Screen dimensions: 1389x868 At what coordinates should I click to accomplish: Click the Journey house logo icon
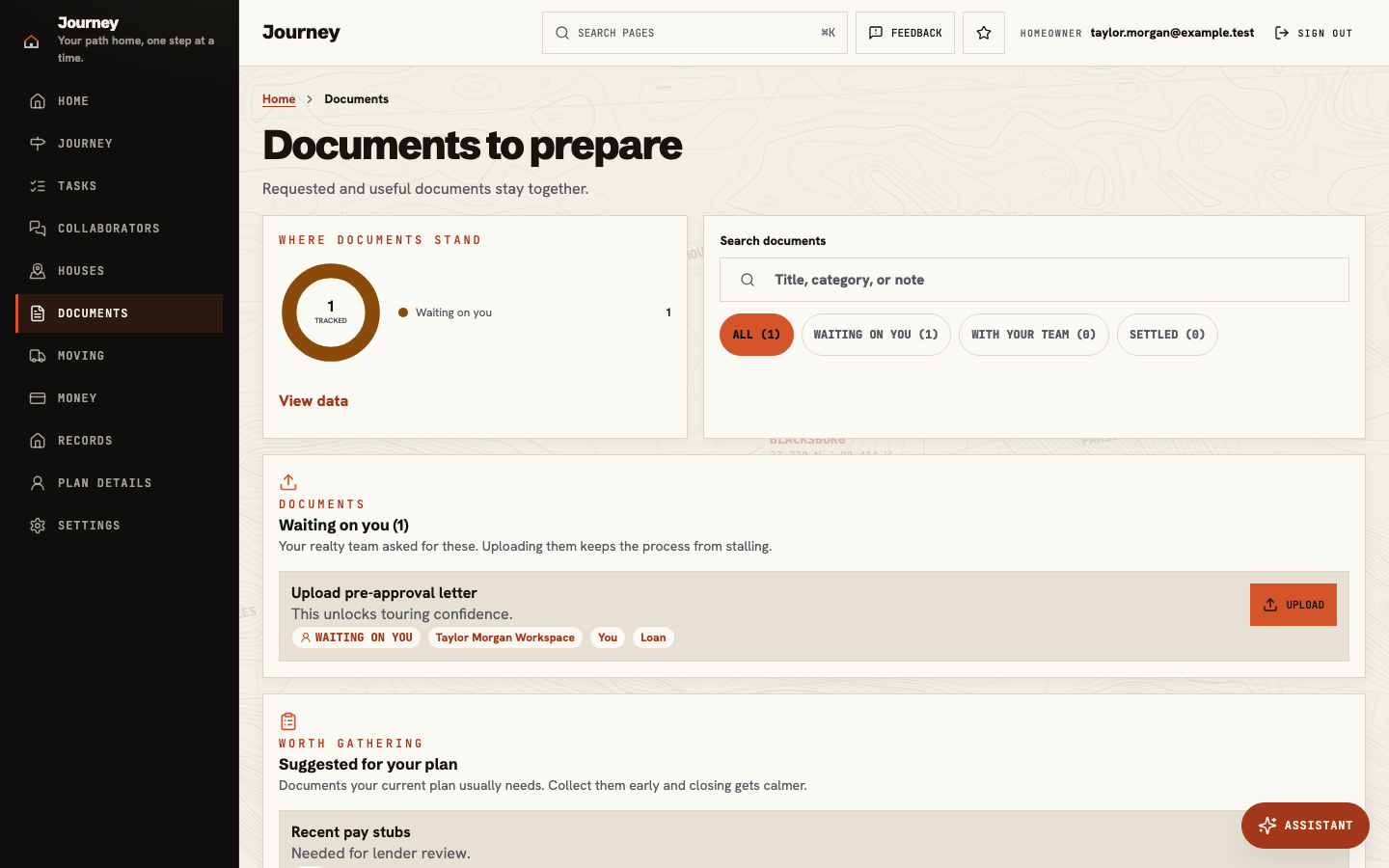[x=32, y=41]
